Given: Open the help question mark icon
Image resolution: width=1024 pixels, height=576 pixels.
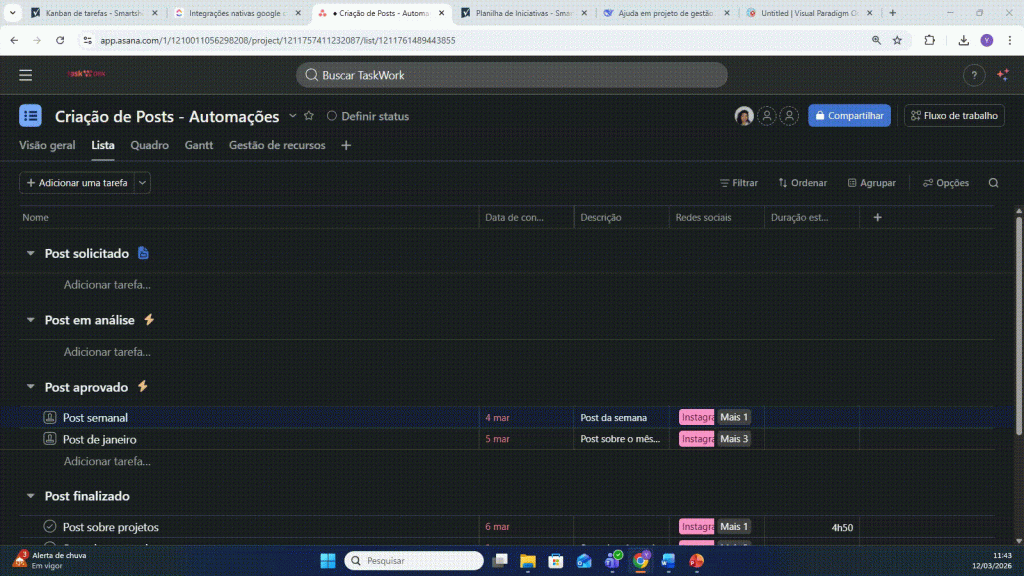Looking at the screenshot, I should click(974, 75).
